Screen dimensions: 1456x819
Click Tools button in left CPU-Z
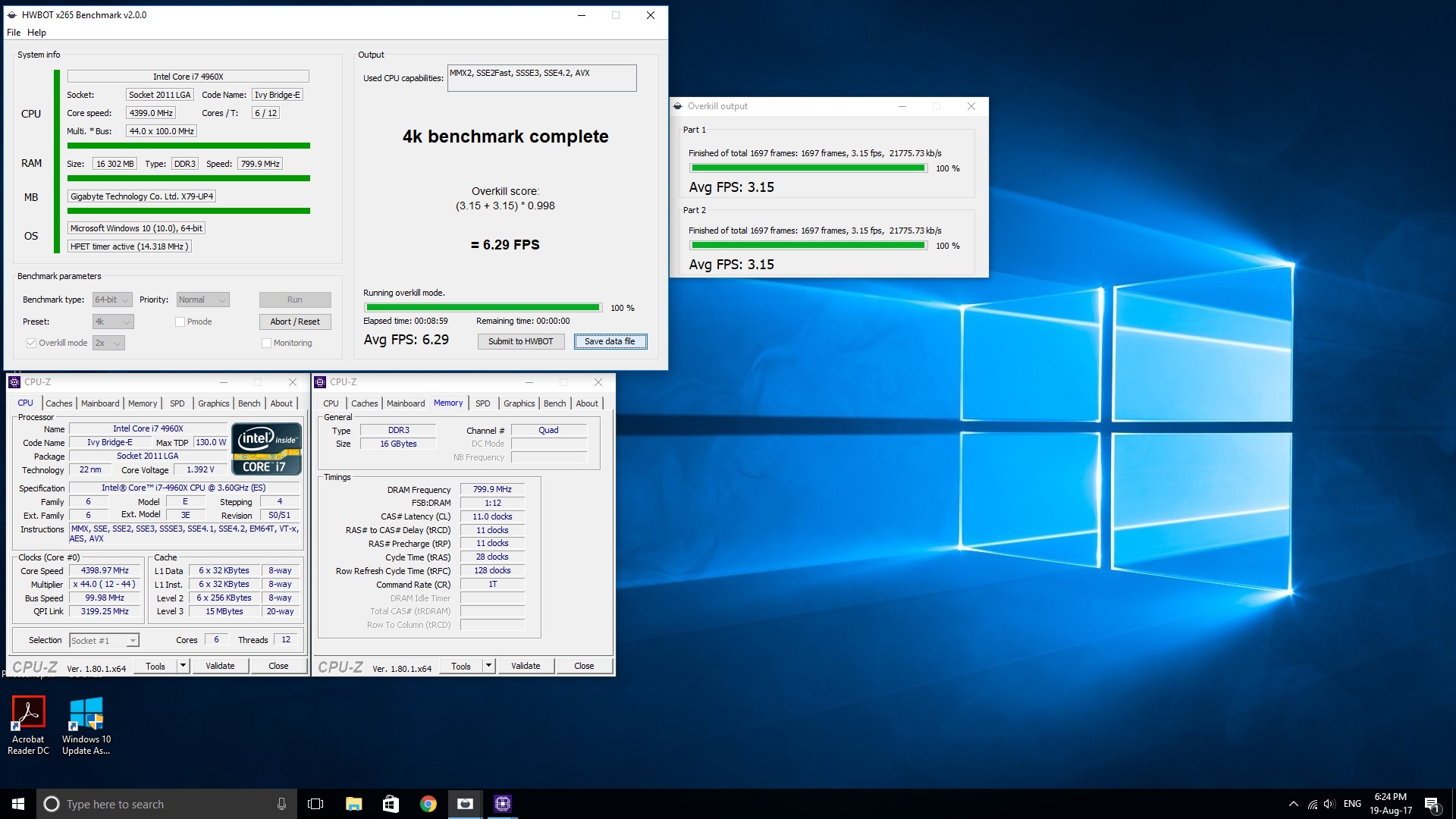point(155,666)
